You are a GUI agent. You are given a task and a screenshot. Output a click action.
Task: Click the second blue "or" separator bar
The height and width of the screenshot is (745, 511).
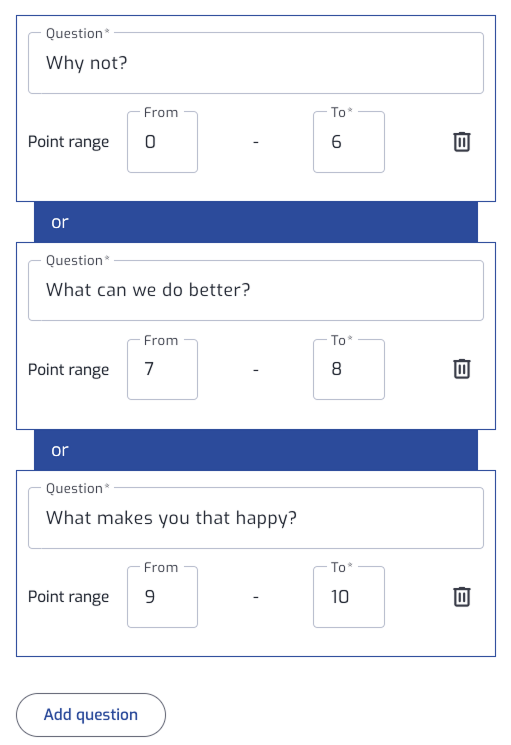[x=256, y=450]
